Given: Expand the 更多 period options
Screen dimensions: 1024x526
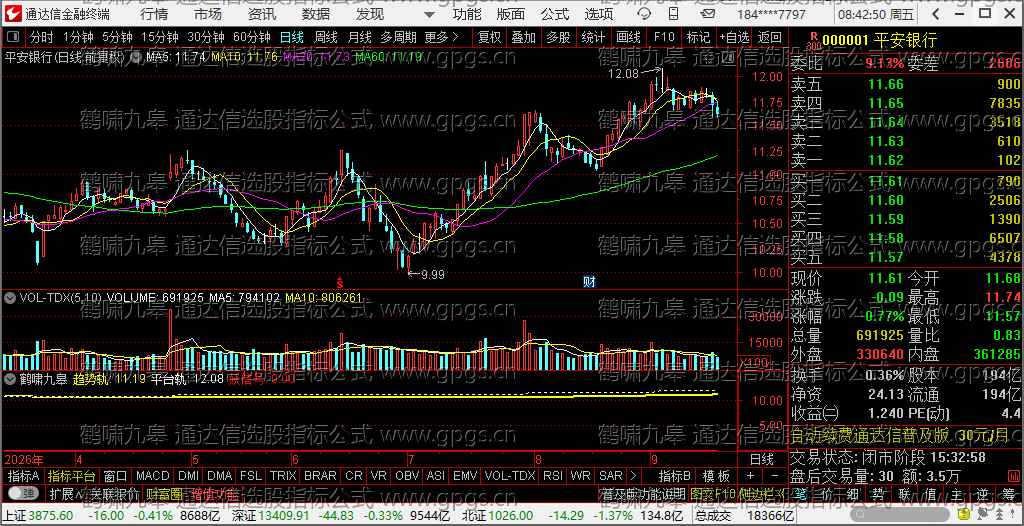Looking at the screenshot, I should (x=441, y=37).
